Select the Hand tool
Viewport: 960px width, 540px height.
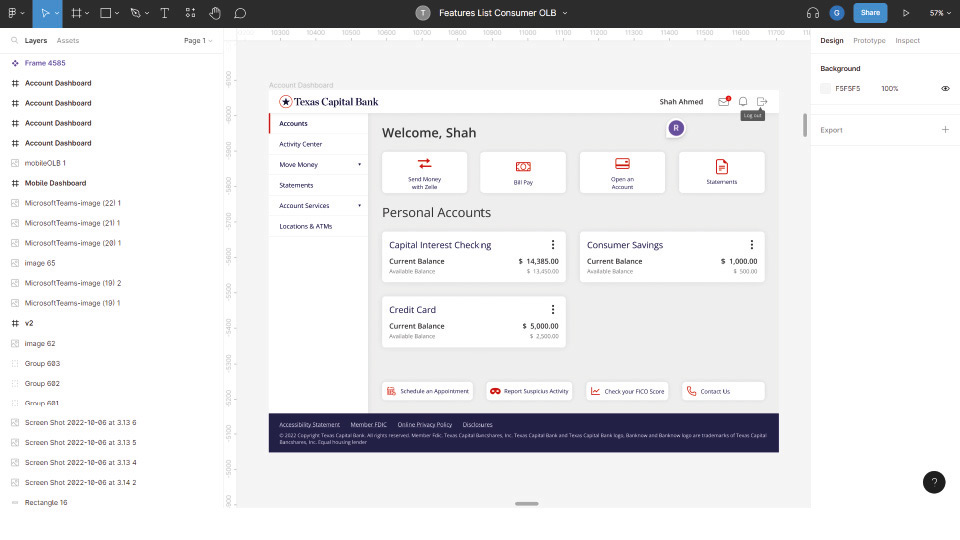point(215,13)
